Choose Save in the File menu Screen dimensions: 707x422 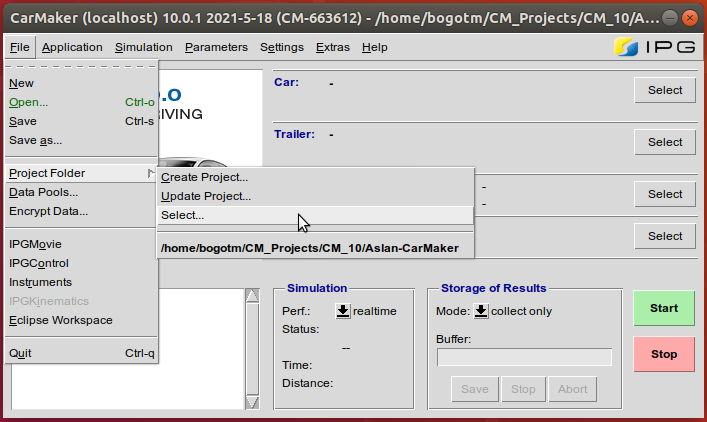tap(82, 121)
